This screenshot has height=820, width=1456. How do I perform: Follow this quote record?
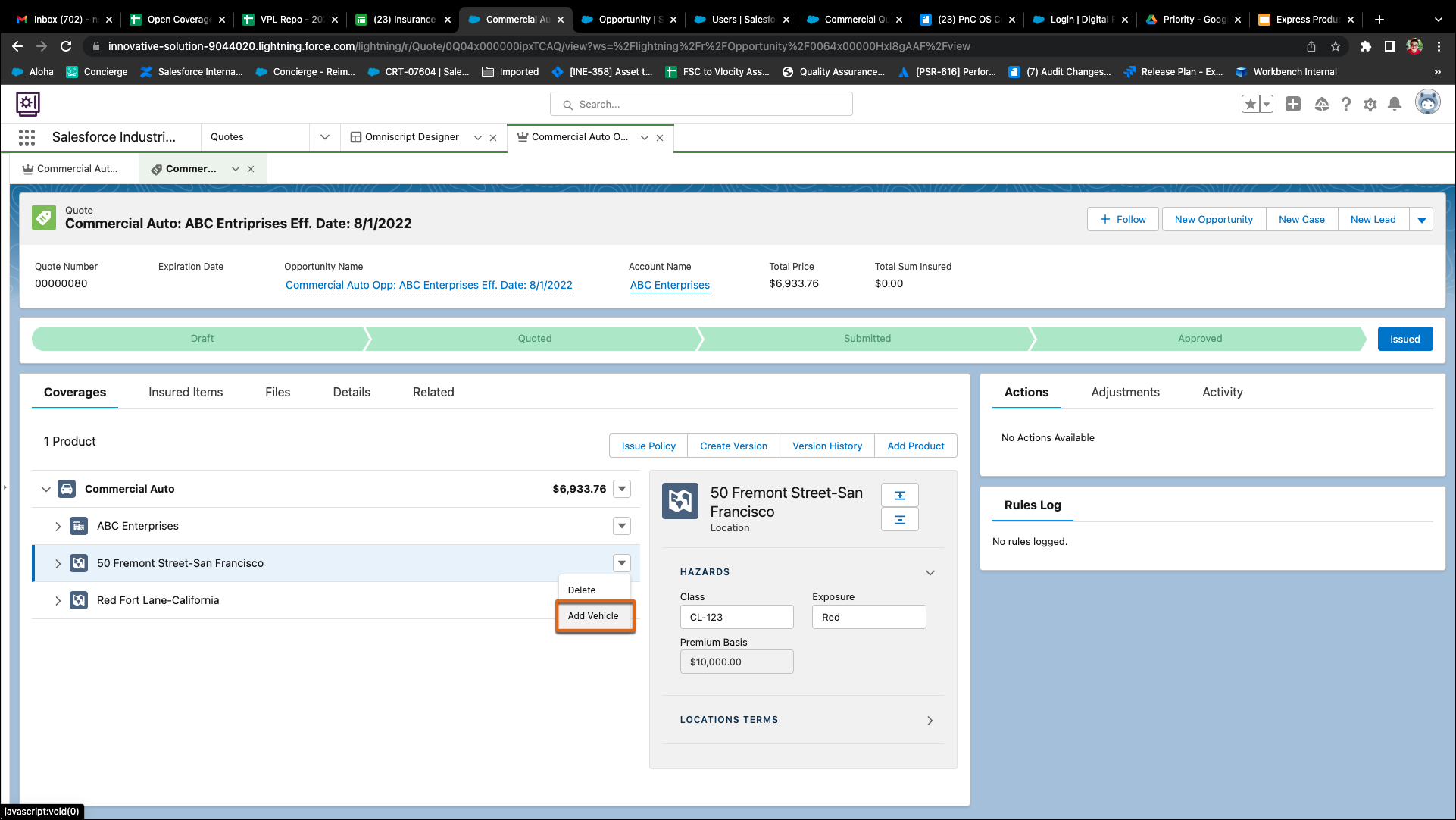pos(1123,220)
